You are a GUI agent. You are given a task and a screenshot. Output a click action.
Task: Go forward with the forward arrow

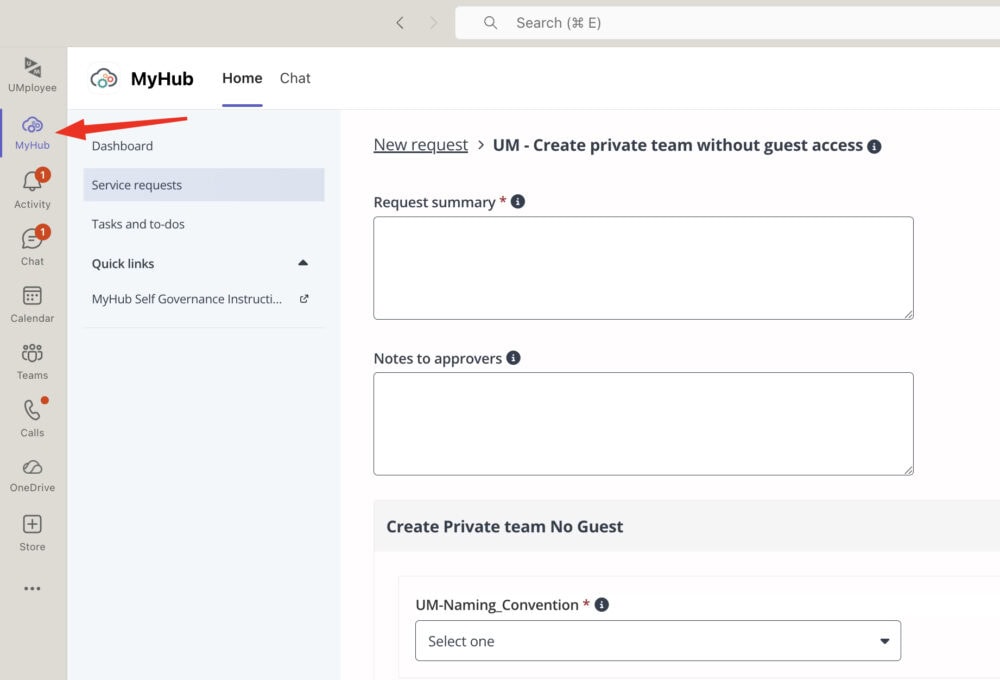click(434, 23)
